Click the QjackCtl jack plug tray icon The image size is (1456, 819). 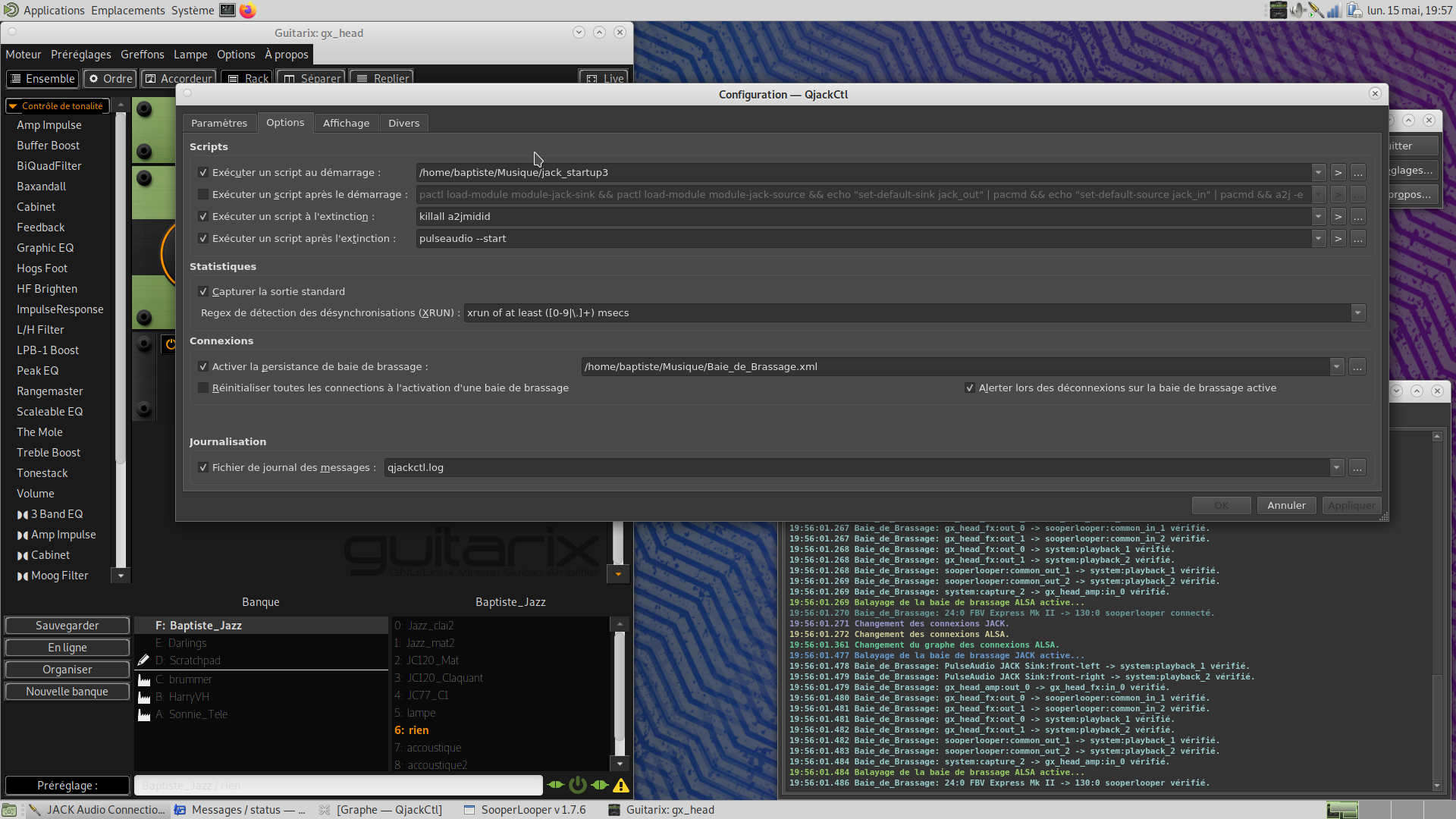coord(1316,10)
